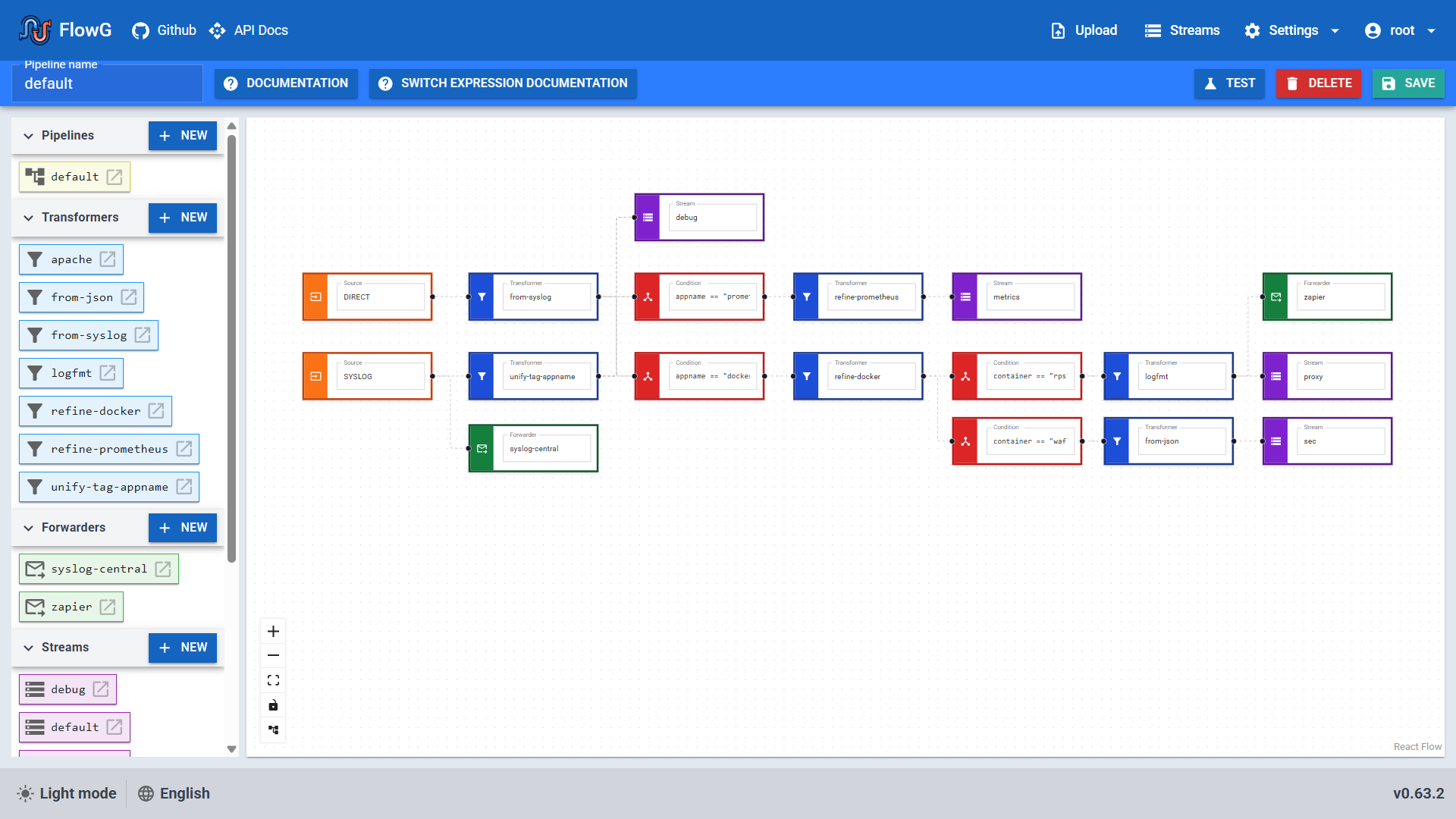Select the syslog-central forwarder node icon
The image size is (1456, 819).
[x=482, y=449]
